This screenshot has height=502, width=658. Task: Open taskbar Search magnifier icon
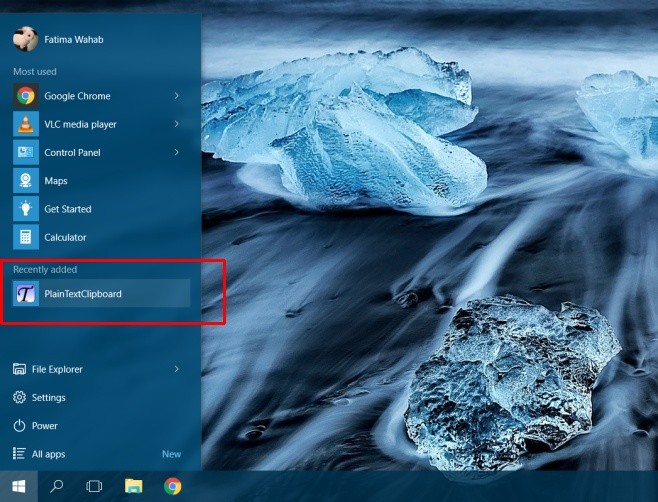coord(56,486)
